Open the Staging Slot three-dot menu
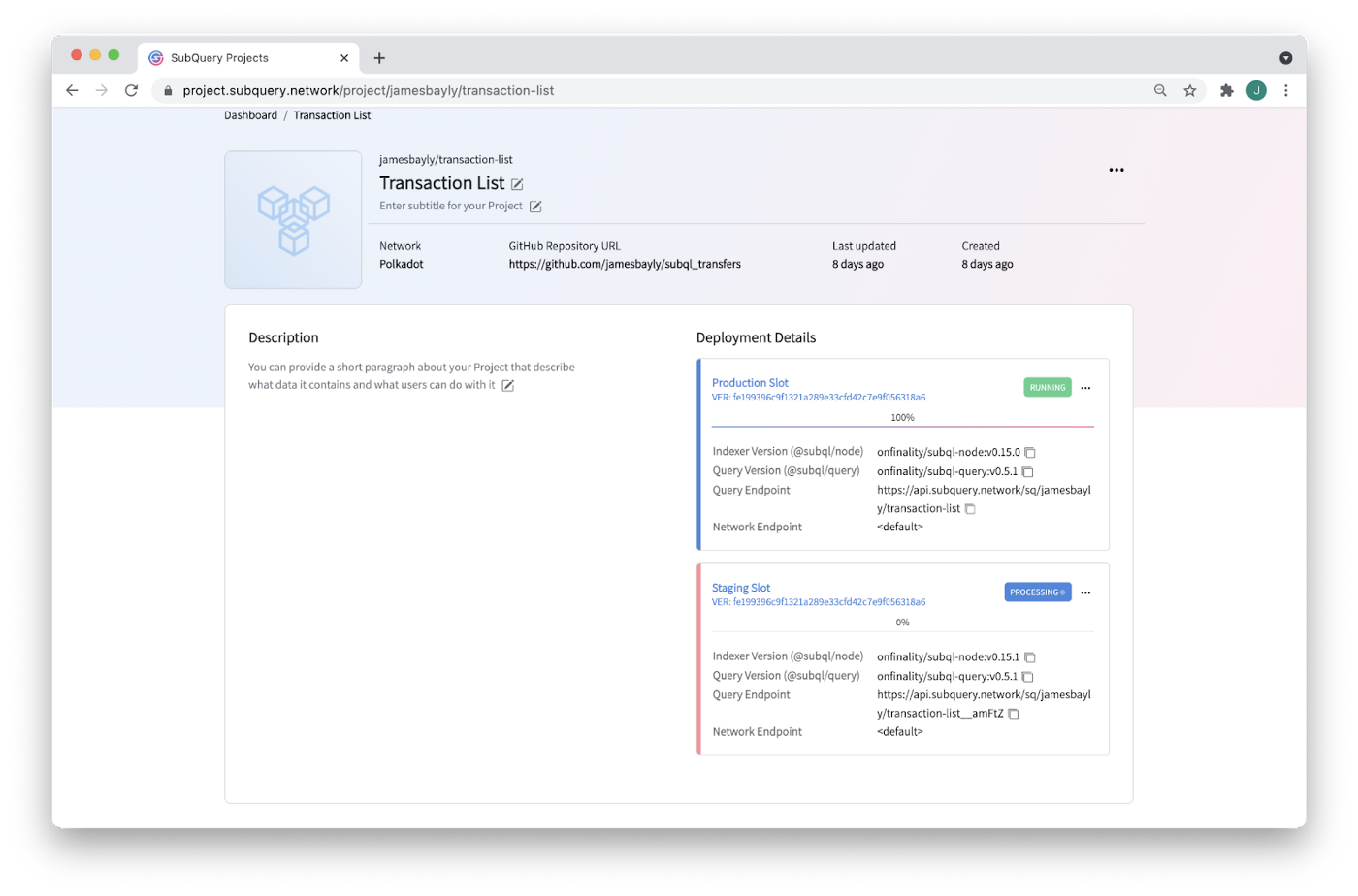This screenshot has height=896, width=1358. [x=1085, y=592]
